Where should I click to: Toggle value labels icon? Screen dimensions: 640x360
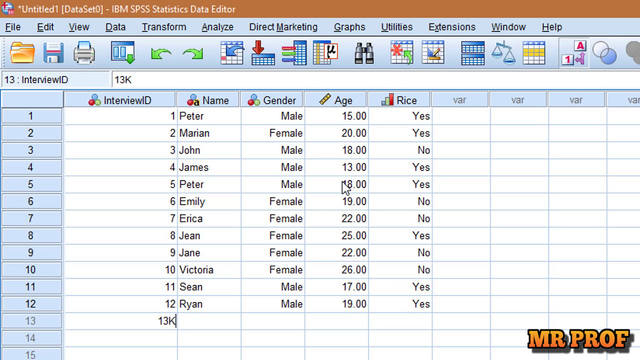(573, 53)
